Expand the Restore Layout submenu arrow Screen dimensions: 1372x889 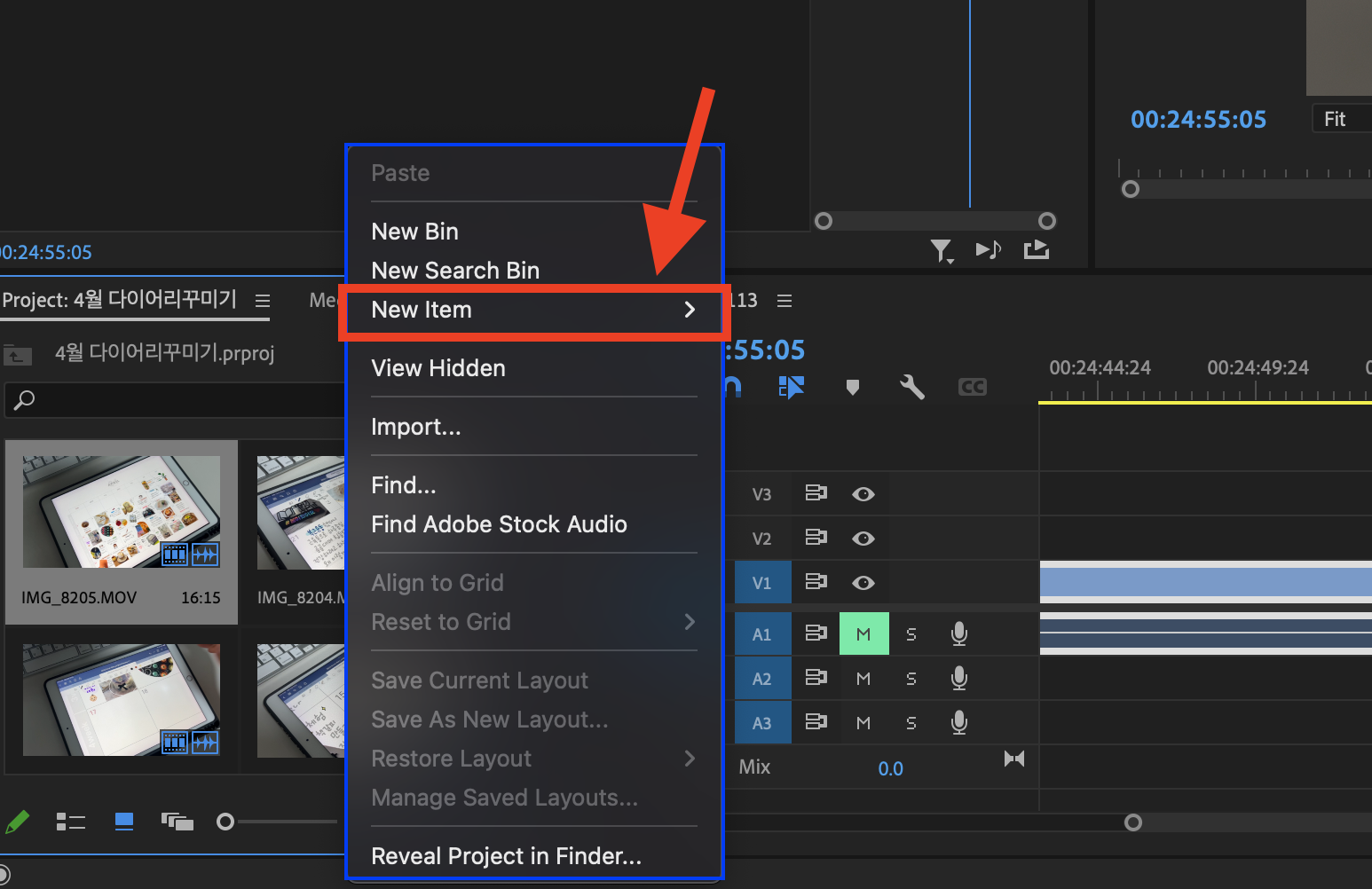tap(690, 759)
